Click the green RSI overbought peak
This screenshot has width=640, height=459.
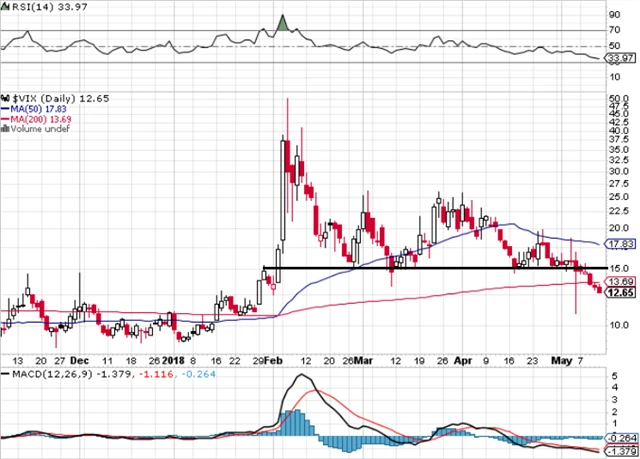282,23
